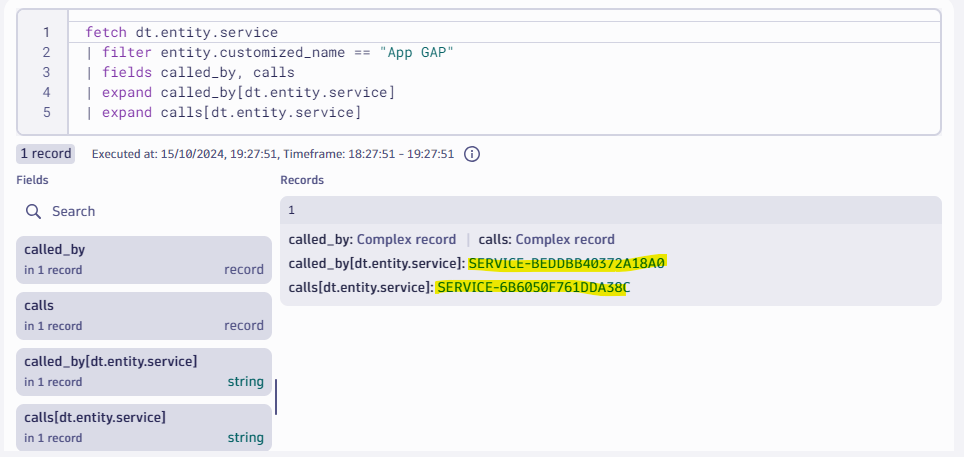
Task: Select the calls[dt.entity.service] string field
Action: pyautogui.click(x=144, y=427)
